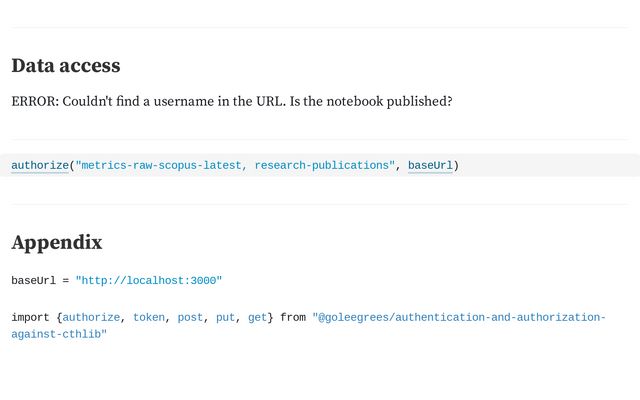Click the Appendix heading

click(57, 242)
